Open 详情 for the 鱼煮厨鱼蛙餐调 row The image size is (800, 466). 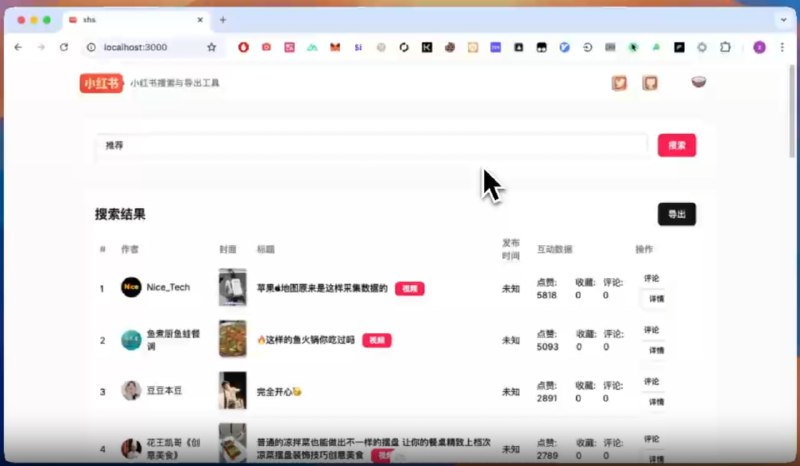pyautogui.click(x=656, y=350)
